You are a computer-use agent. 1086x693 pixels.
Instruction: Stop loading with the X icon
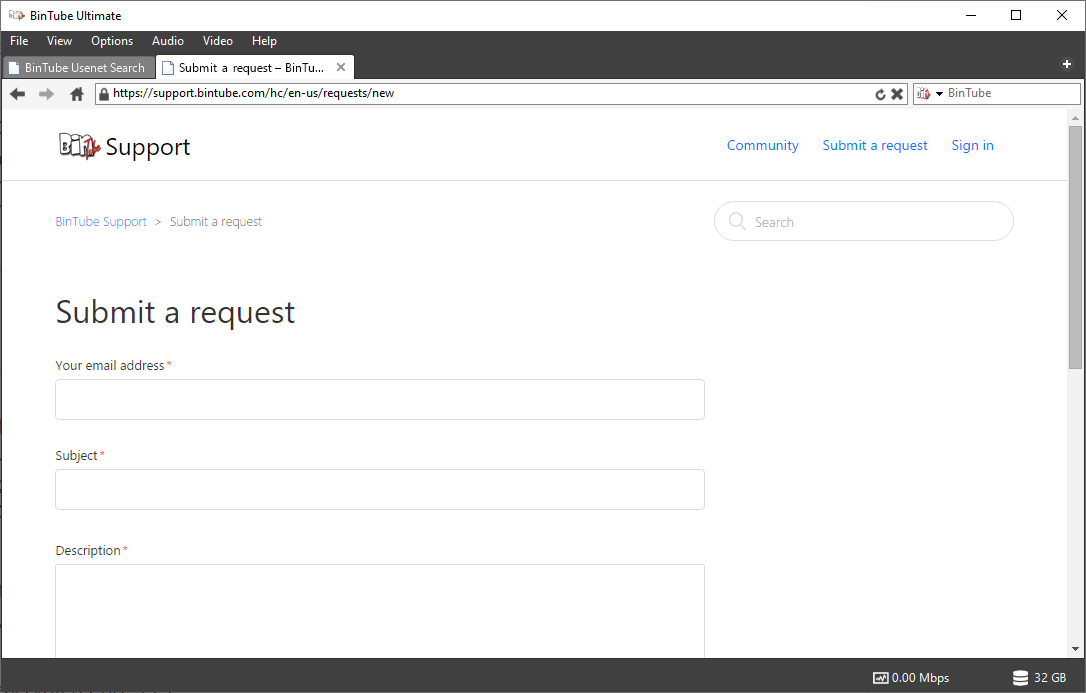[897, 94]
